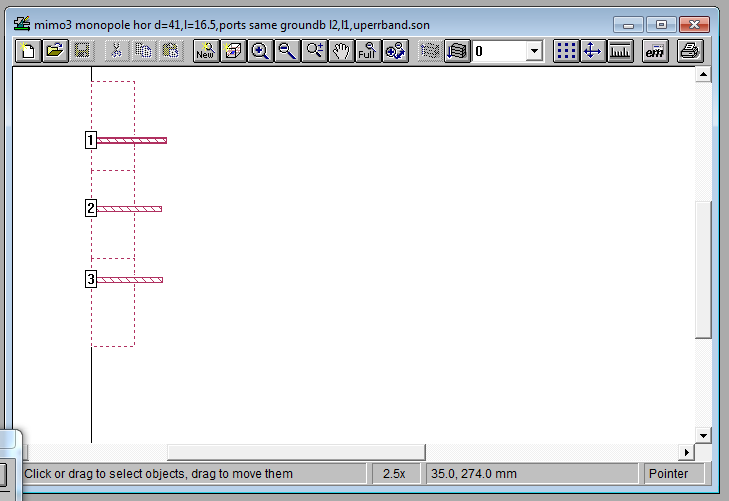This screenshot has width=729, height=501.
Task: Select port 1 label box
Action: click(91, 140)
